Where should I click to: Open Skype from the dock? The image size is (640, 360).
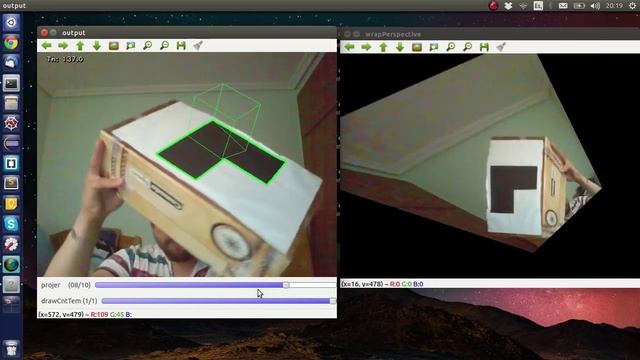point(11,224)
